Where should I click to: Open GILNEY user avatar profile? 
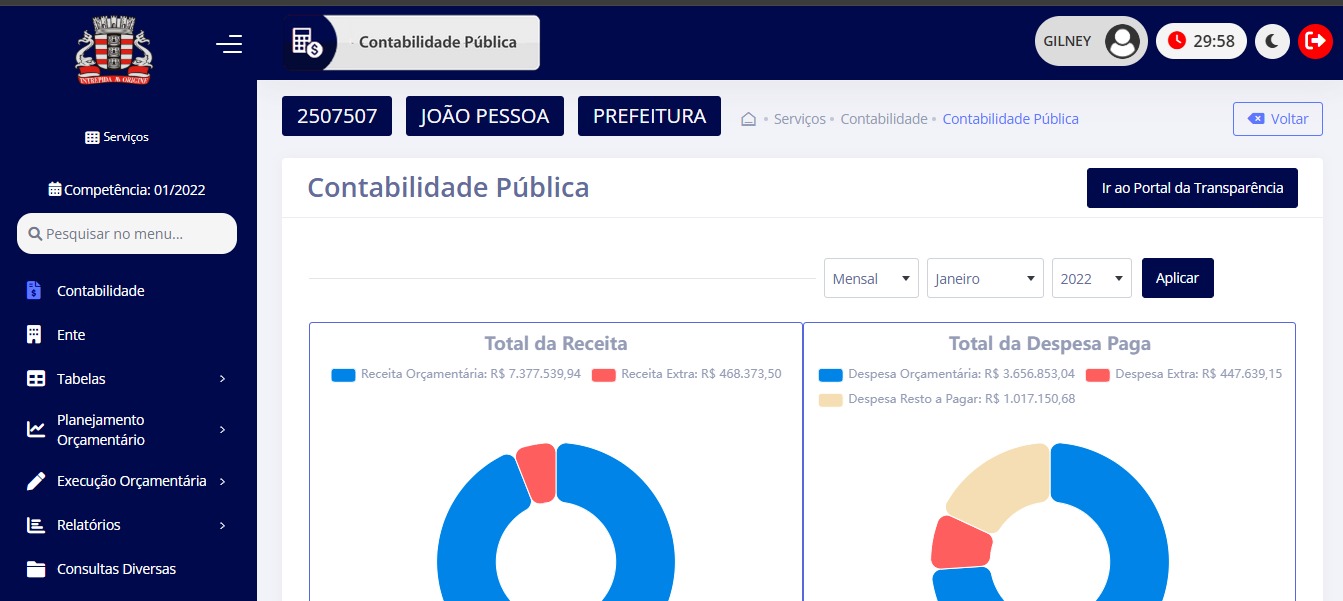pos(1123,41)
